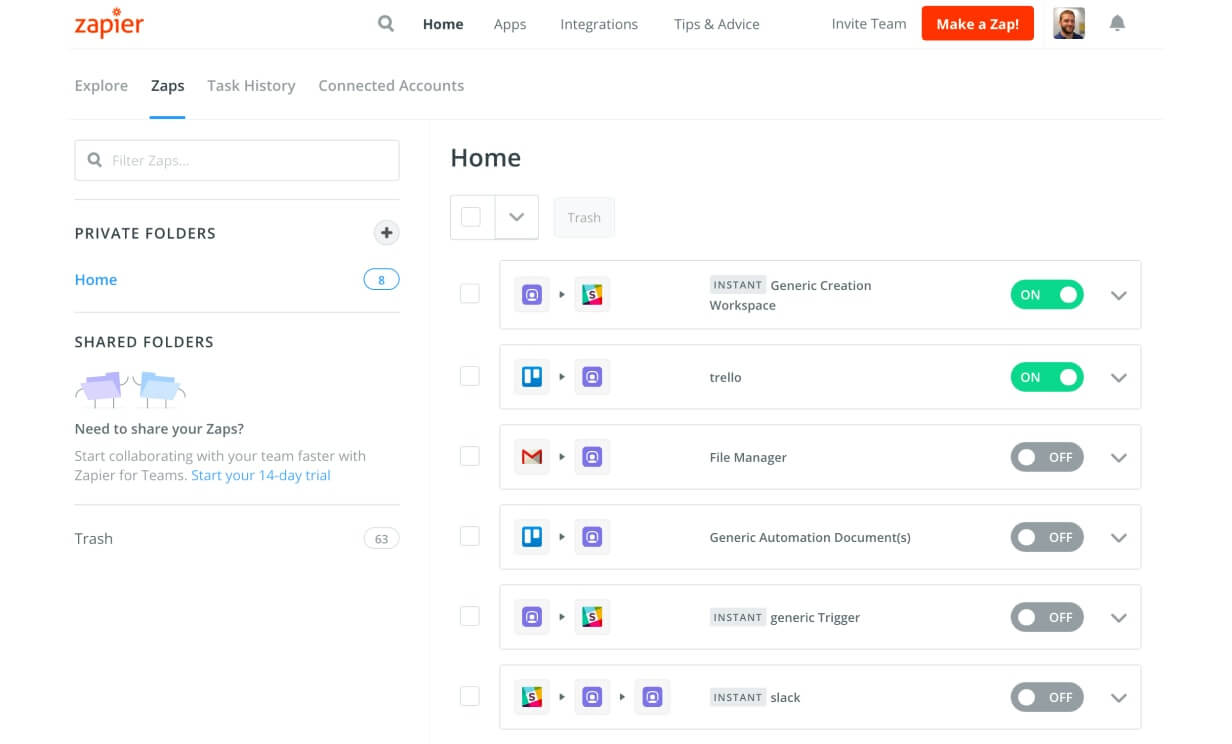Click Start your 14-day trial link
The height and width of the screenshot is (744, 1232).
pos(261,475)
